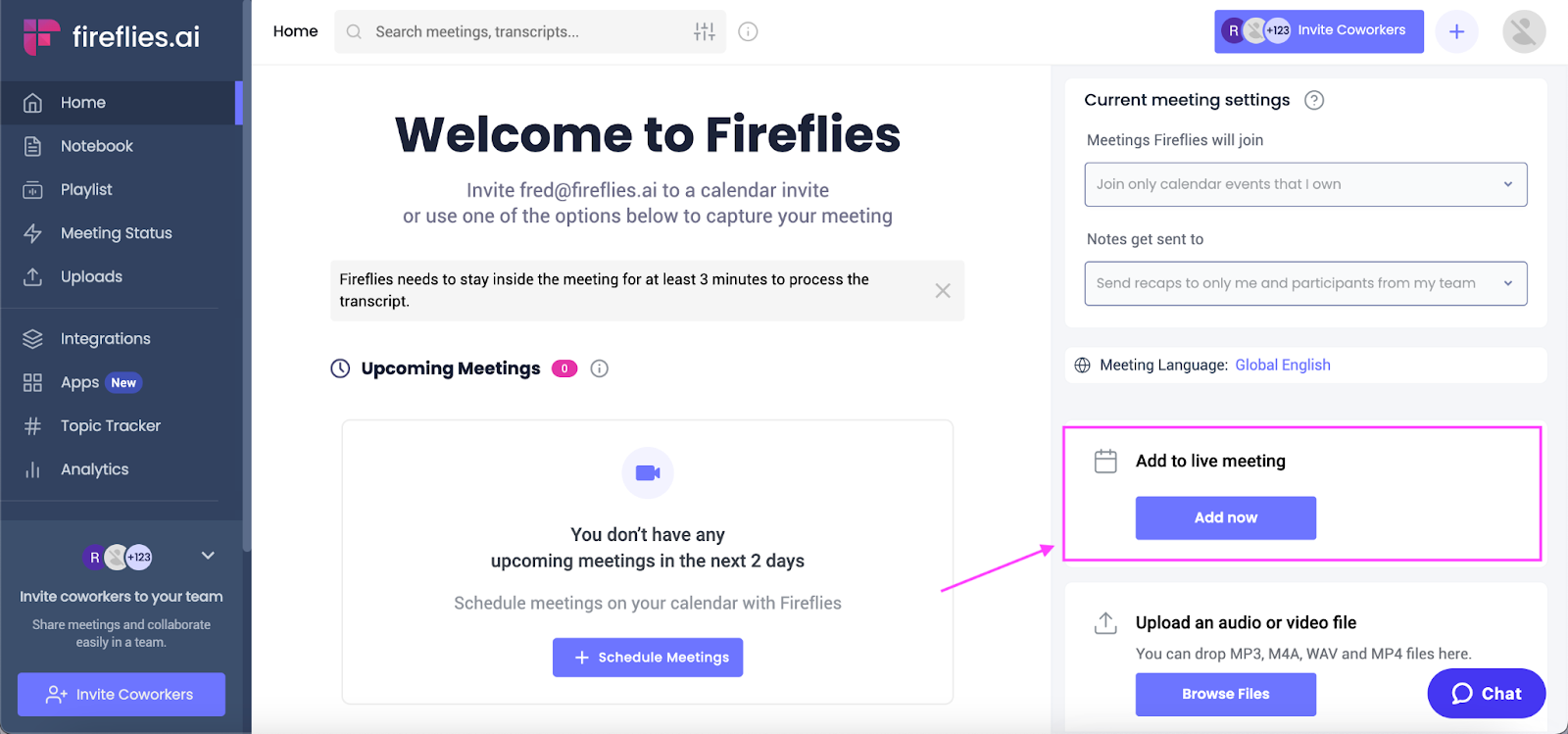1568x734 pixels.
Task: Open the Apps section marked New
Action: coord(78,382)
